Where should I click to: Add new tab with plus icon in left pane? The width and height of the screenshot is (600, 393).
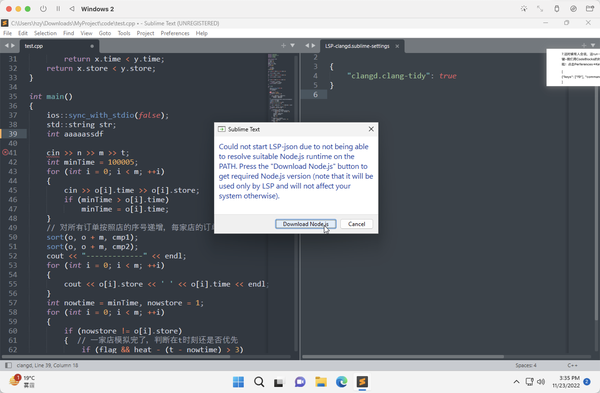(283, 46)
